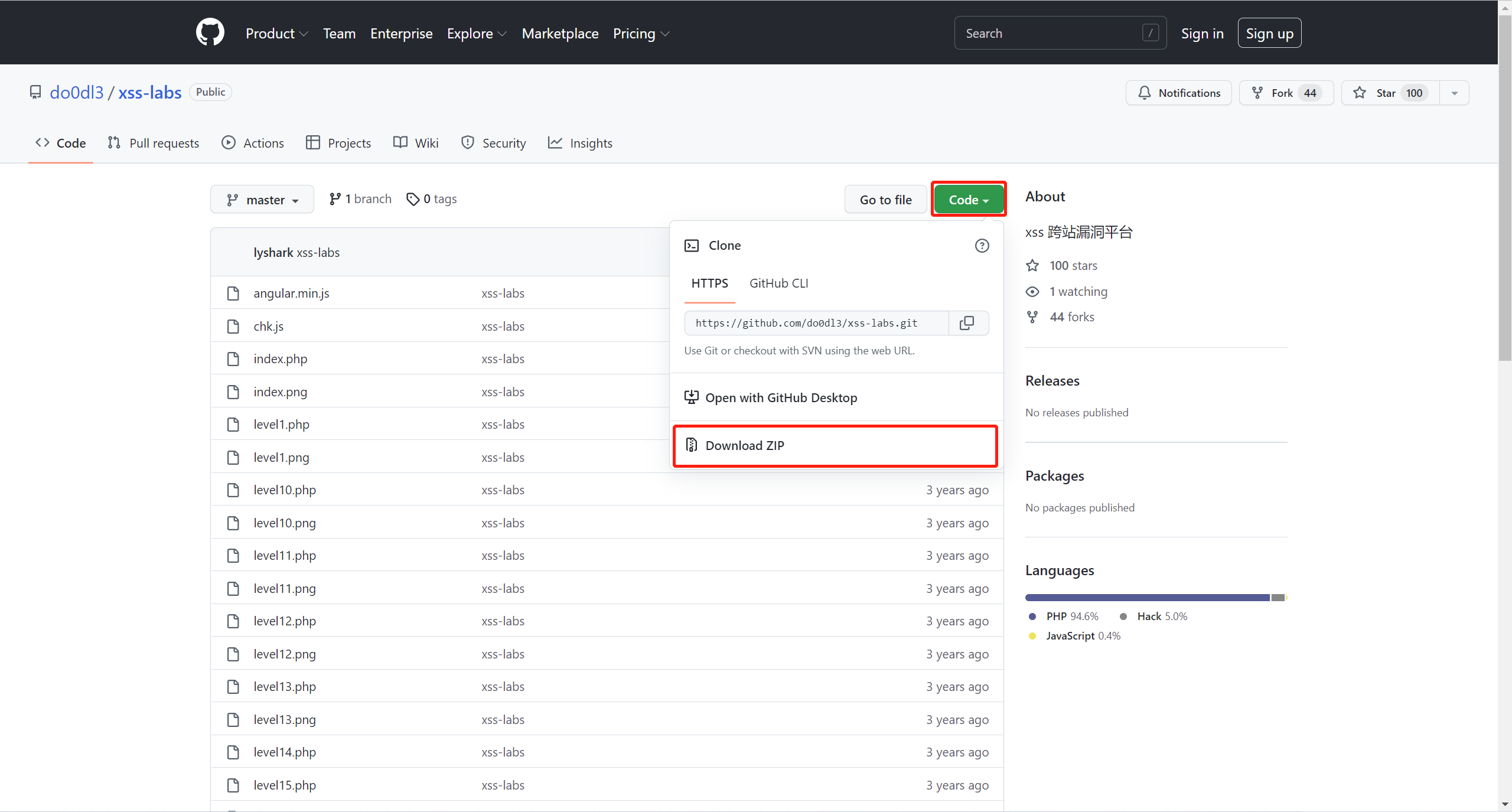This screenshot has height=812, width=1512.
Task: Click the GitHub octocat logo
Action: [x=210, y=32]
